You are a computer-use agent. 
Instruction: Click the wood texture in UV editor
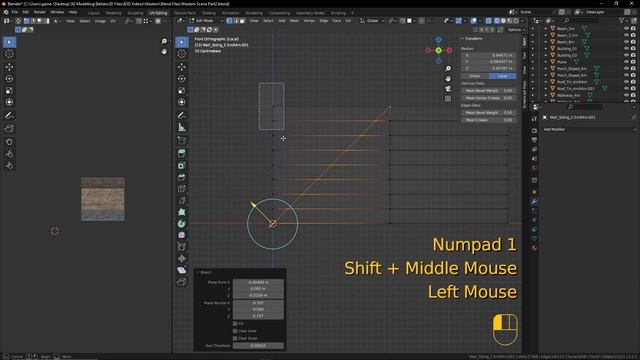tap(102, 199)
